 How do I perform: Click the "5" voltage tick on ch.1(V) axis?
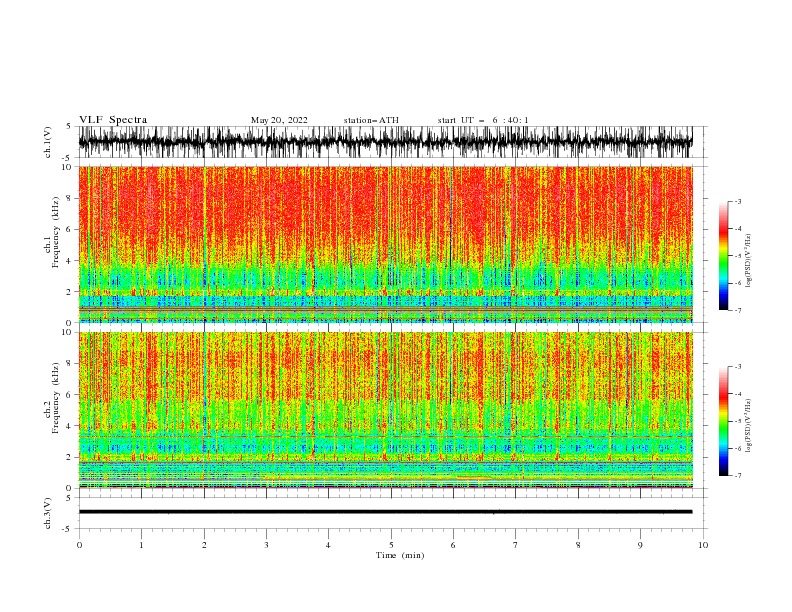pos(70,127)
